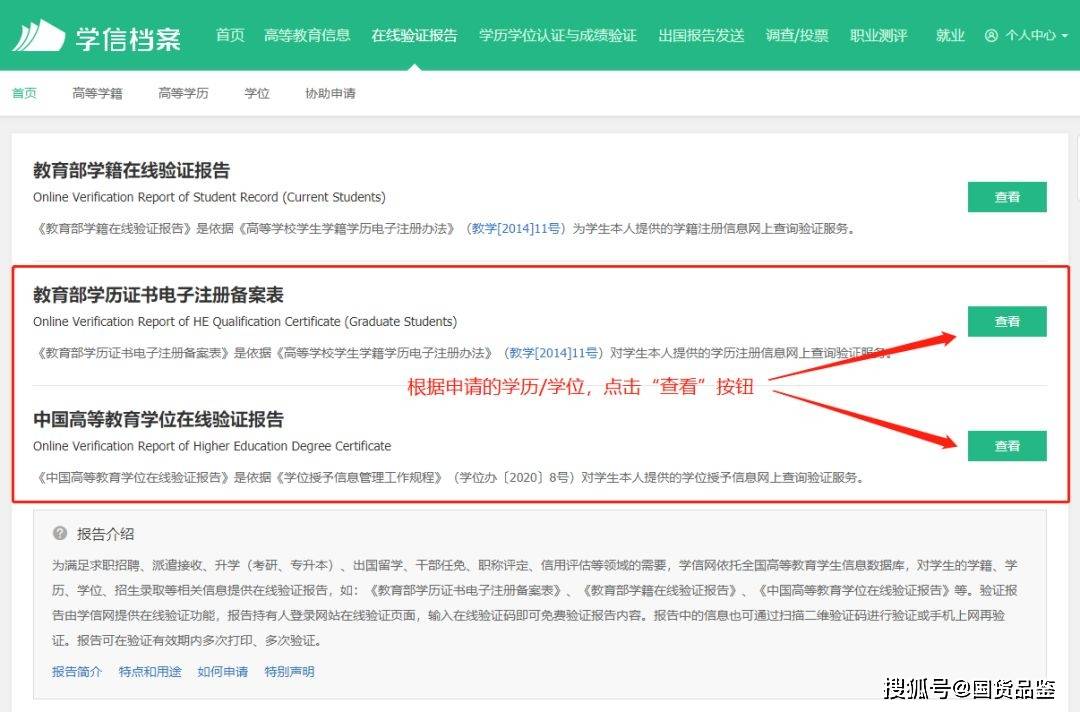Open 高等教育信息 in the navigation bar
Screen dimensions: 1080x712
tap(307, 36)
